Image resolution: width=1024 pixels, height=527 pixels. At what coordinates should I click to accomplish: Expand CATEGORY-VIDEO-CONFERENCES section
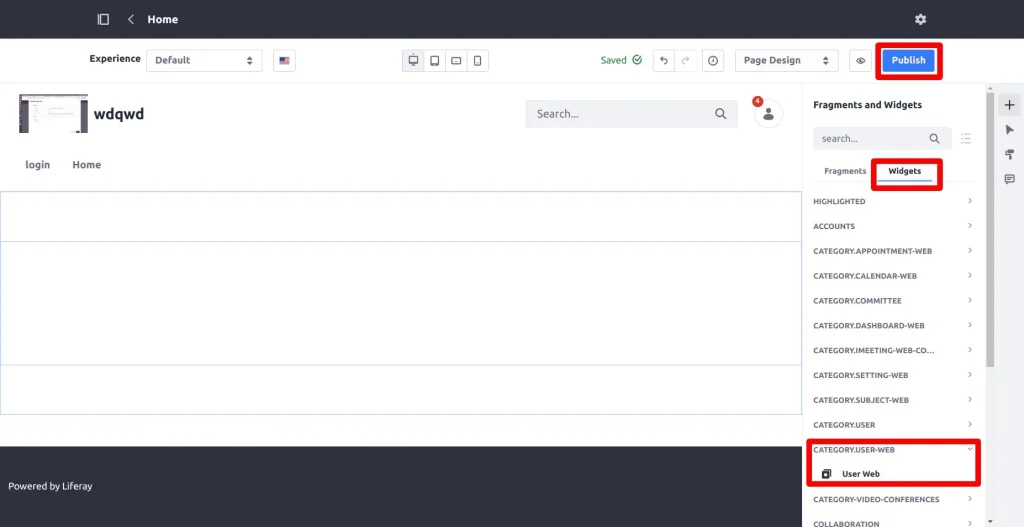pos(893,499)
